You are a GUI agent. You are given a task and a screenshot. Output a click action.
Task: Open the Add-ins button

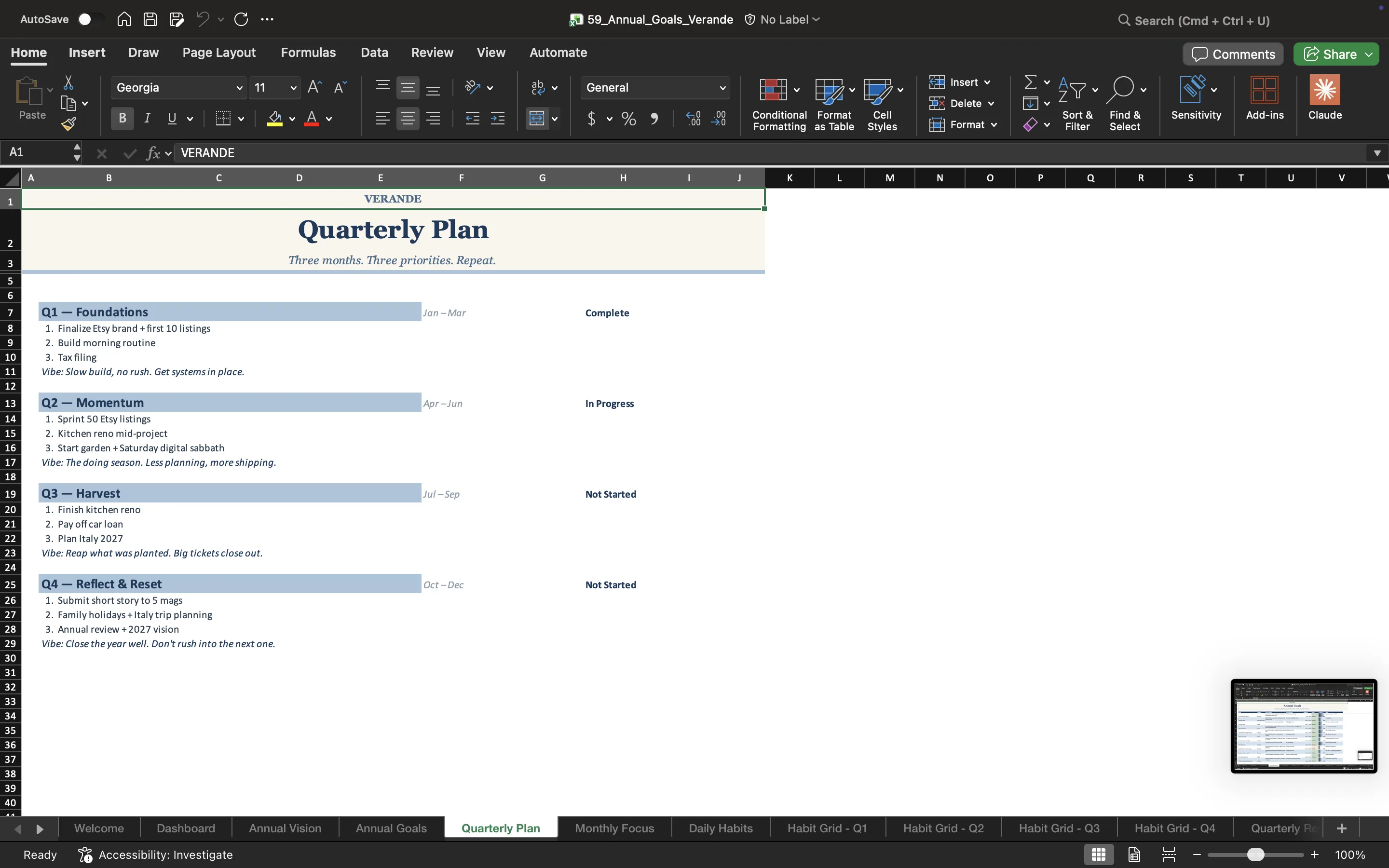(1265, 97)
